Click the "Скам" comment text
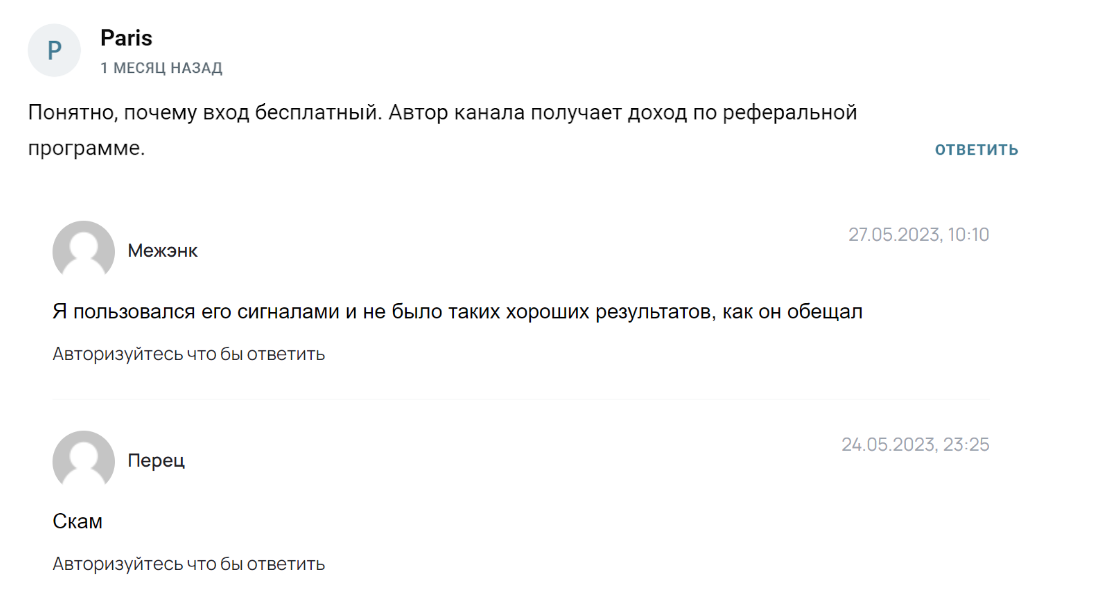Viewport: 1097px width, 592px height. tap(77, 522)
